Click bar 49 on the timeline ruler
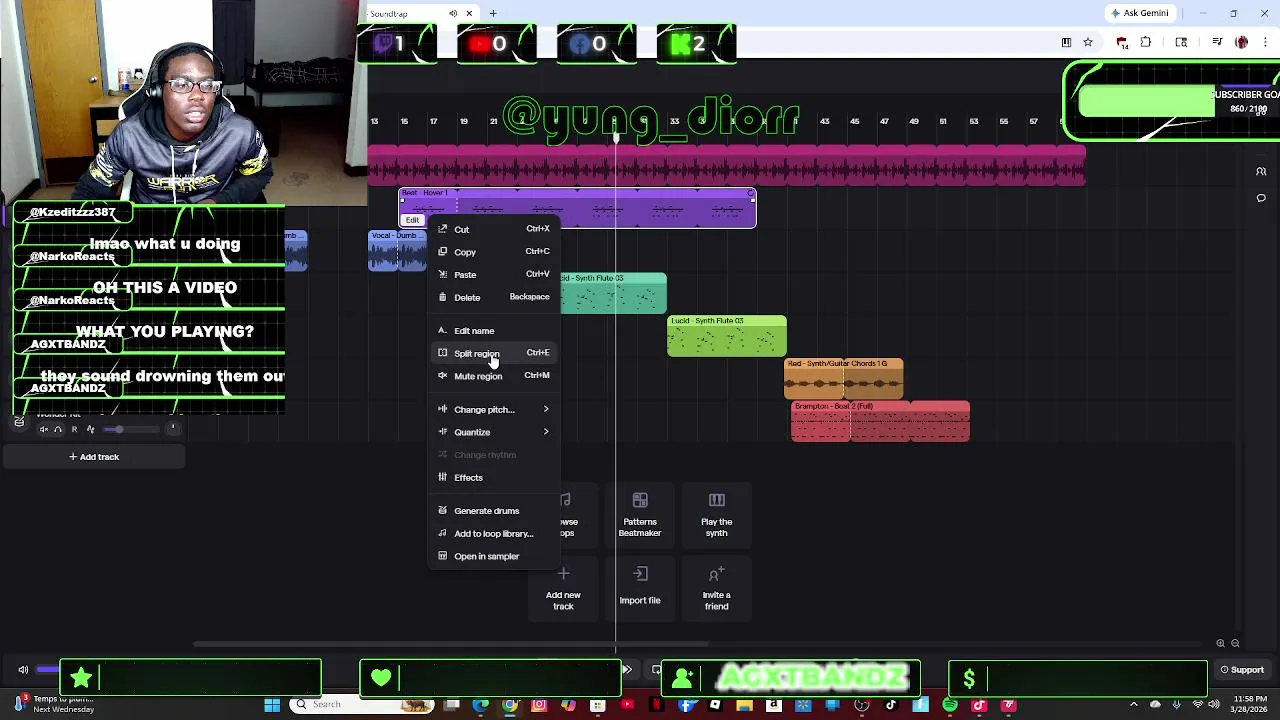The height and width of the screenshot is (720, 1280). coord(913,122)
